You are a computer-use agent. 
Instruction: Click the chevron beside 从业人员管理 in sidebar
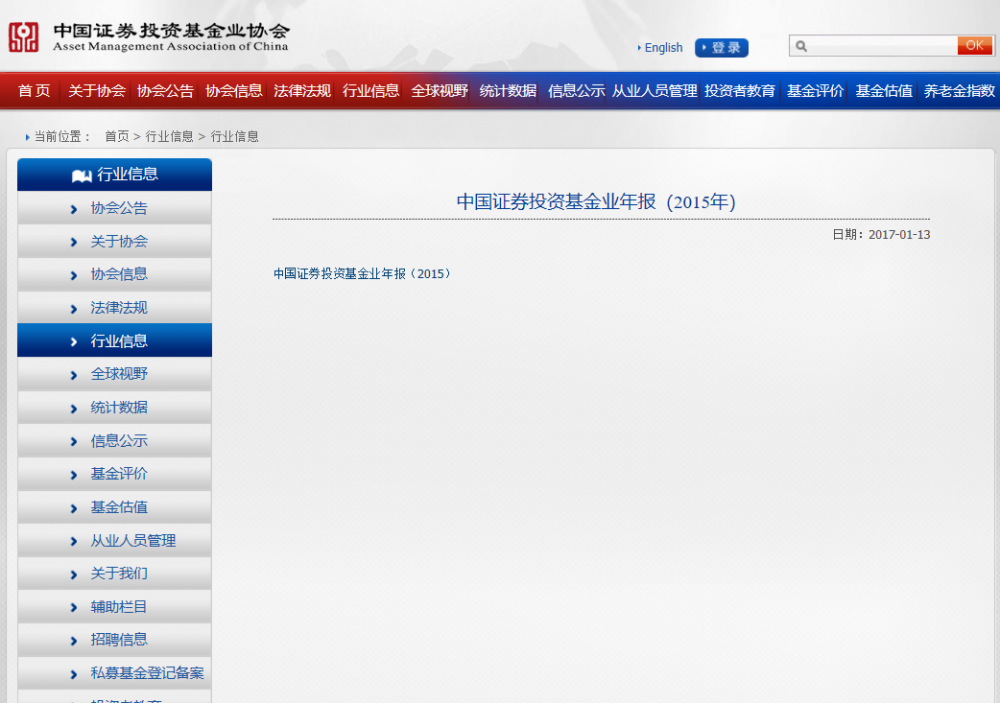point(74,542)
